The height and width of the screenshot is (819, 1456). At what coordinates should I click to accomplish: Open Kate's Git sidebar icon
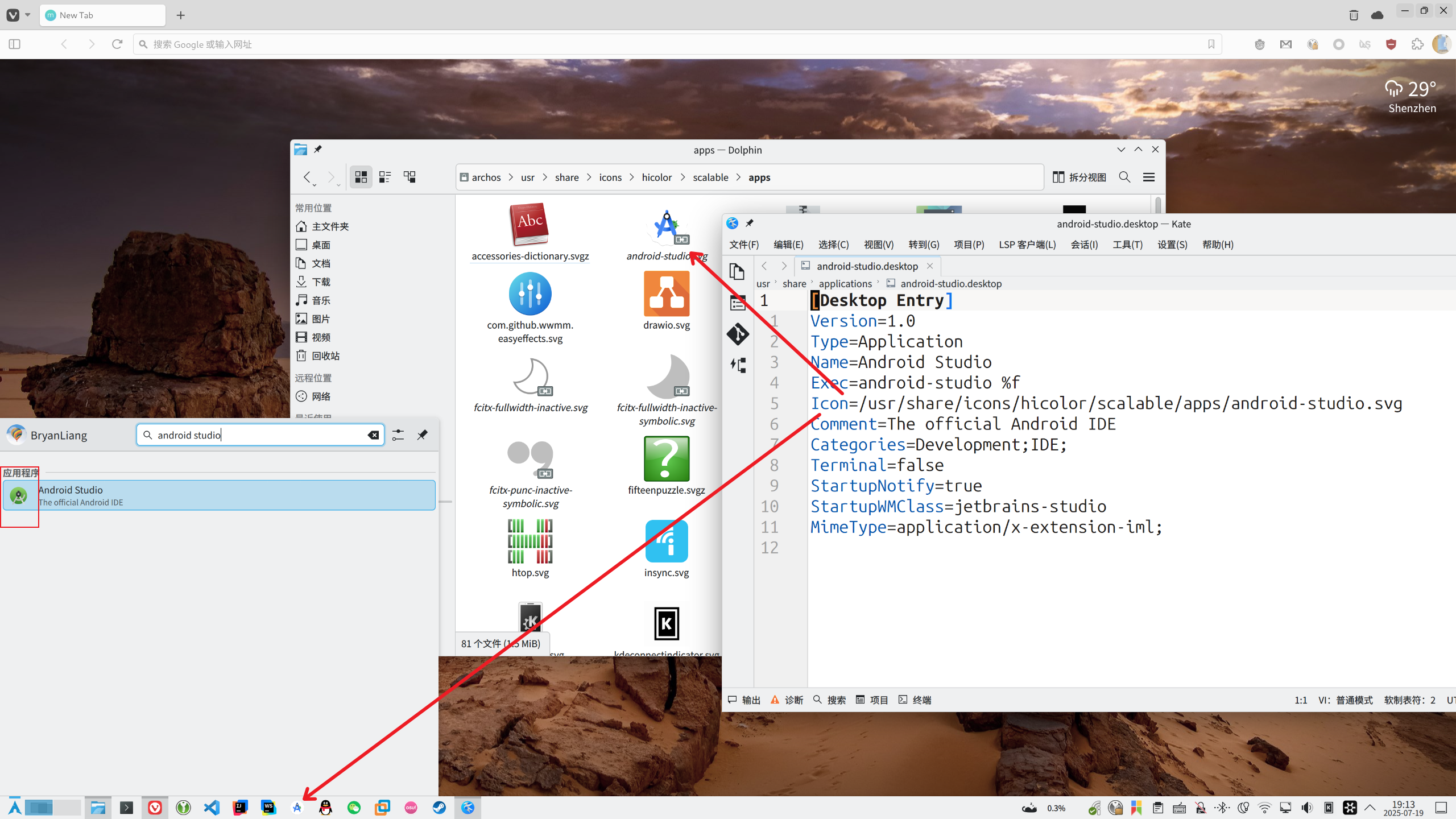pyautogui.click(x=737, y=334)
